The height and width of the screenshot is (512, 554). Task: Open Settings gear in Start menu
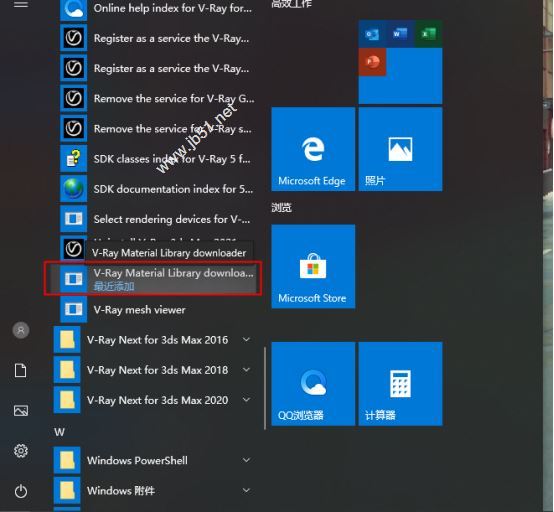click(21, 451)
